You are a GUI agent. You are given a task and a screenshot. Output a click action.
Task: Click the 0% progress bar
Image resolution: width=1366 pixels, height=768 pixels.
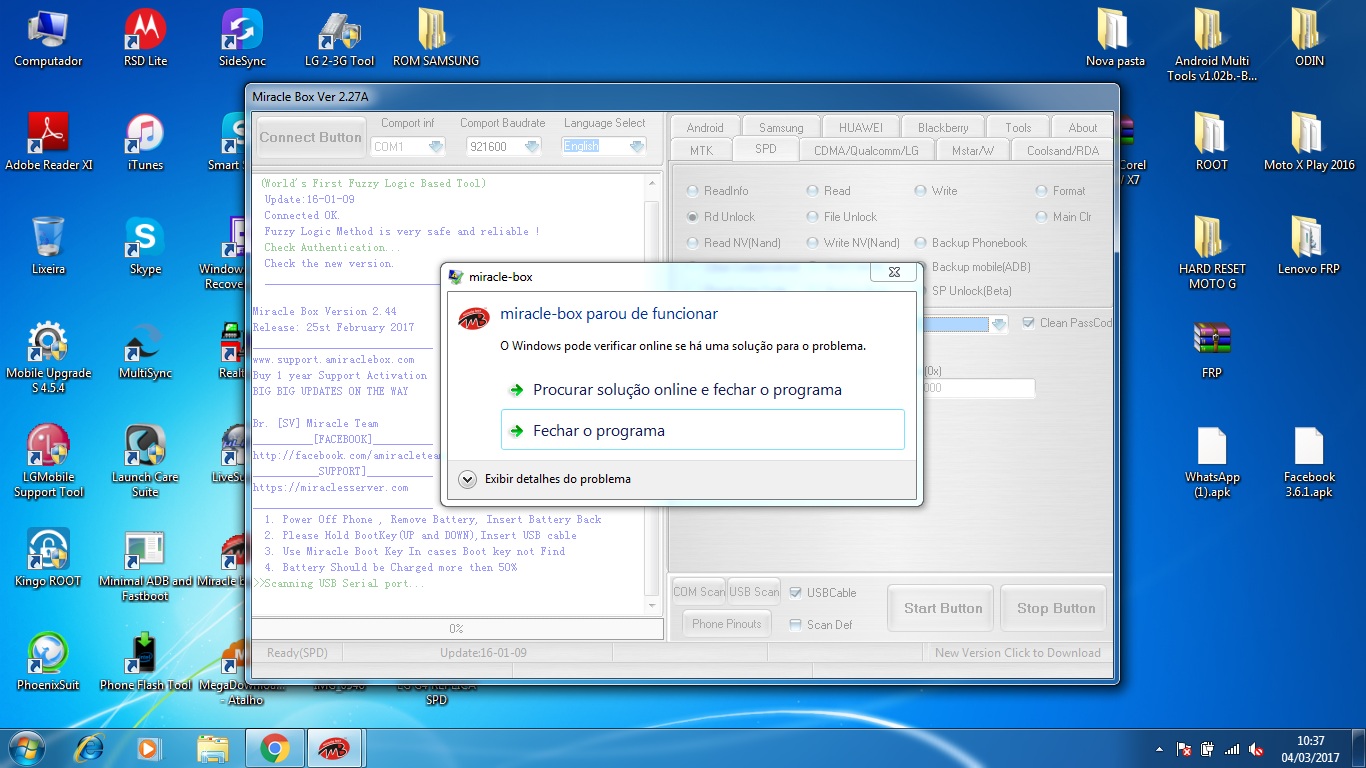click(x=456, y=629)
